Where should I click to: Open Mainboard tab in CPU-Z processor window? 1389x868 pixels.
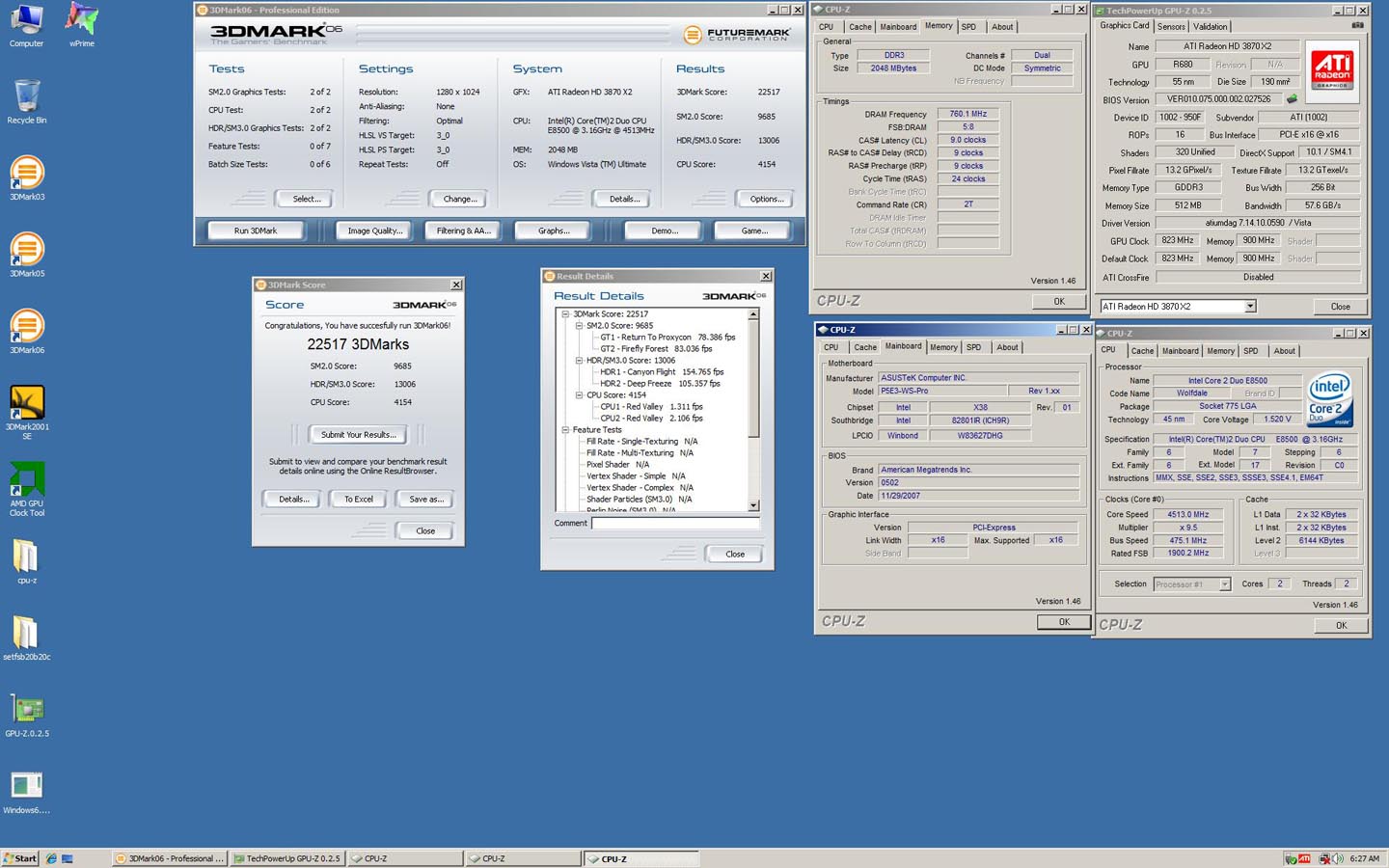tap(1181, 351)
